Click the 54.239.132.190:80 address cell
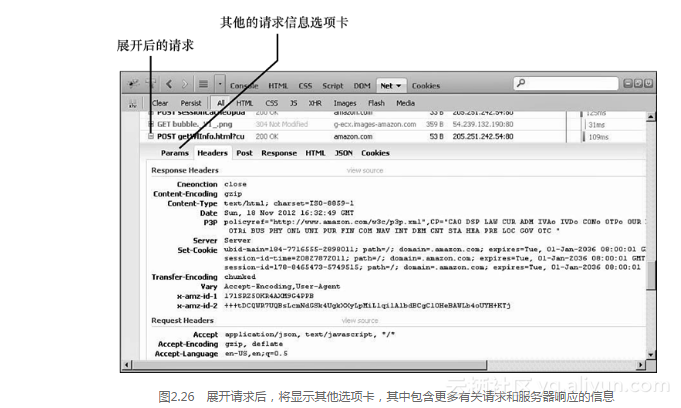 point(483,124)
